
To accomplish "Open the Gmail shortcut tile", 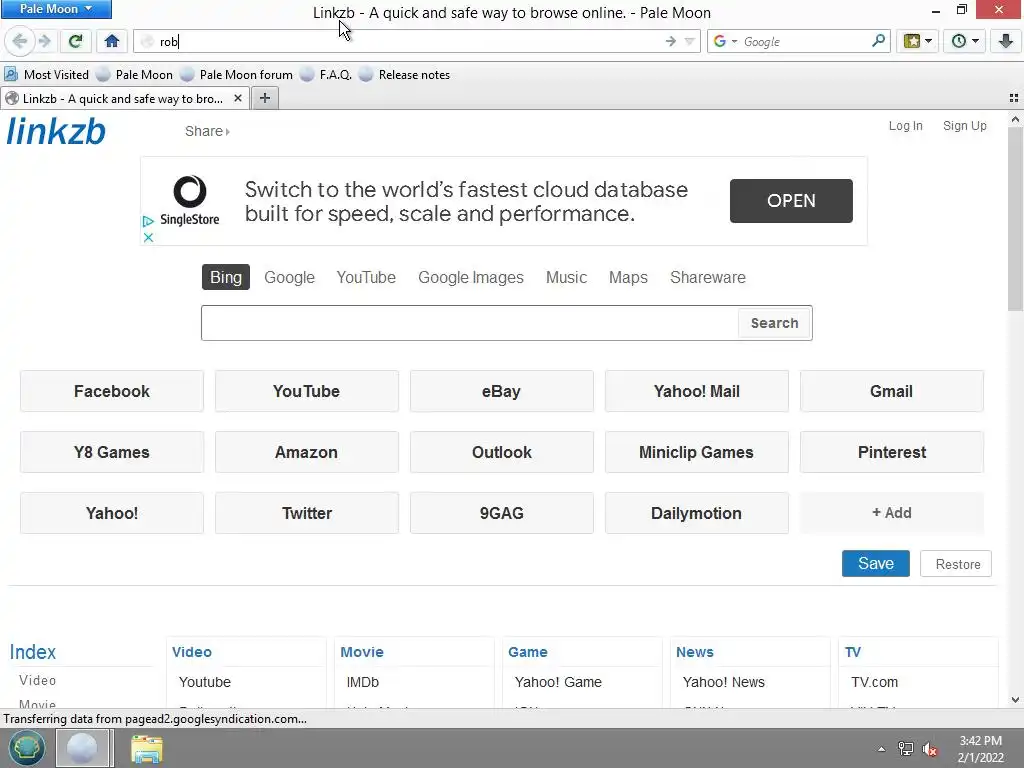I will [x=891, y=391].
